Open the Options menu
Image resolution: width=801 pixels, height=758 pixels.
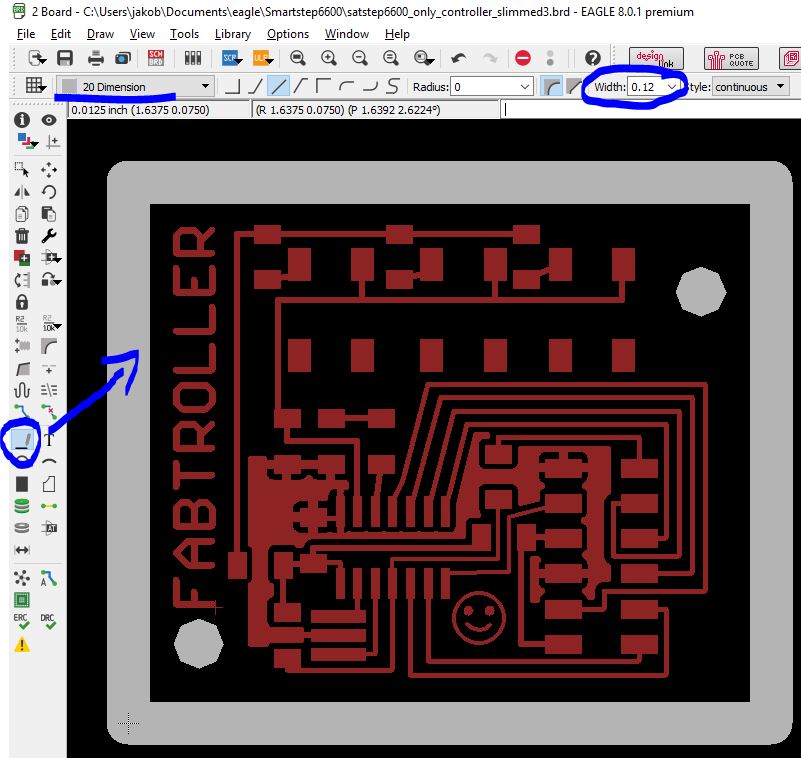point(288,34)
